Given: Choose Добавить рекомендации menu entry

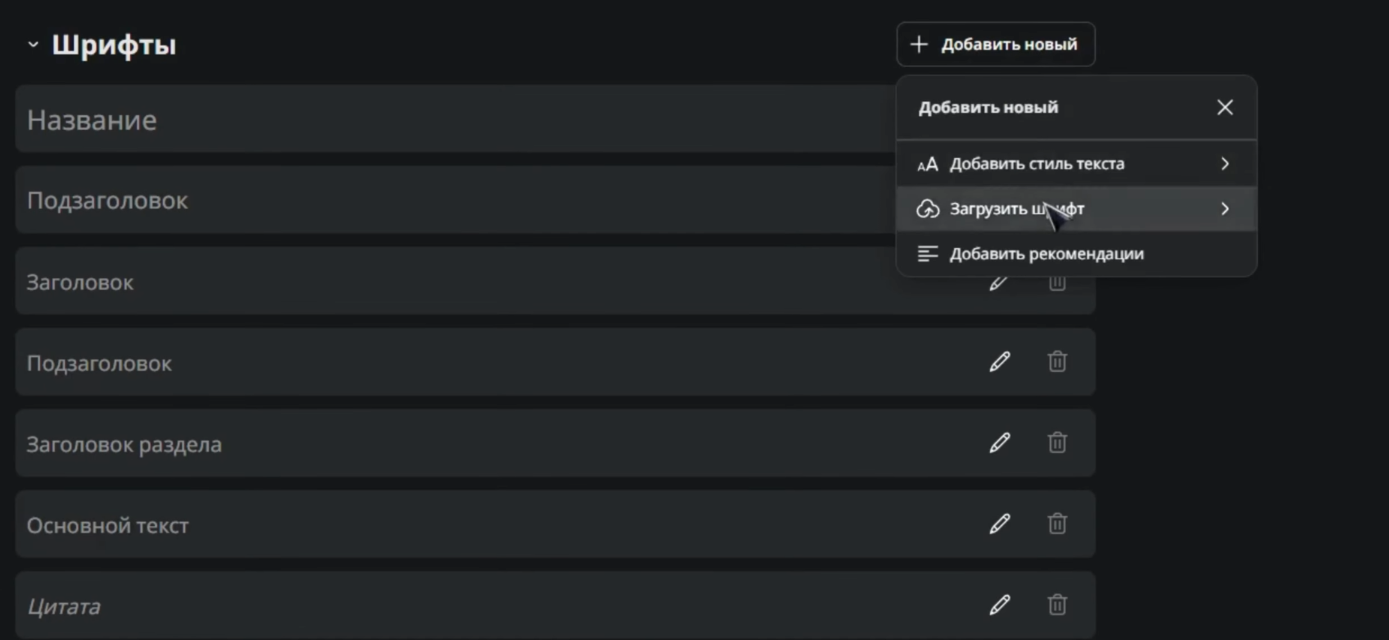Looking at the screenshot, I should [1046, 254].
